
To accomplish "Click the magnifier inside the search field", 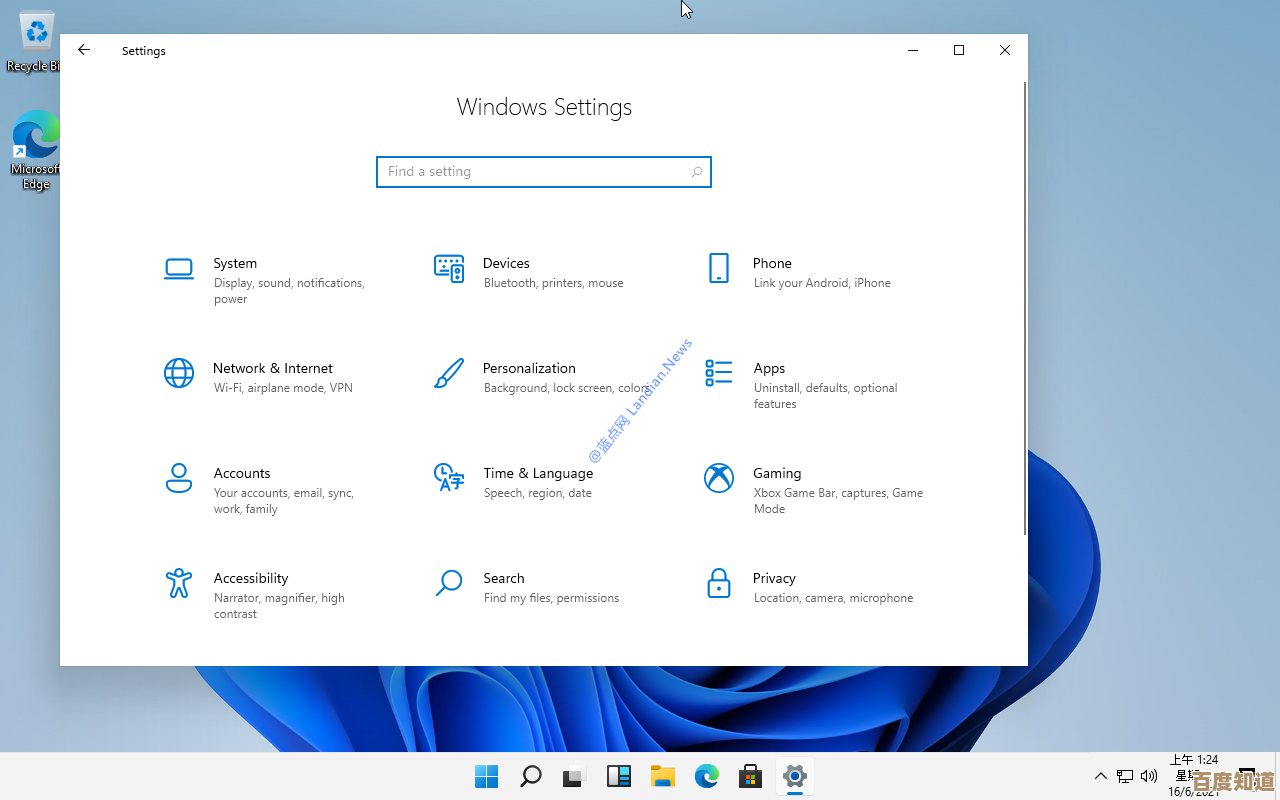I will pyautogui.click(x=696, y=171).
